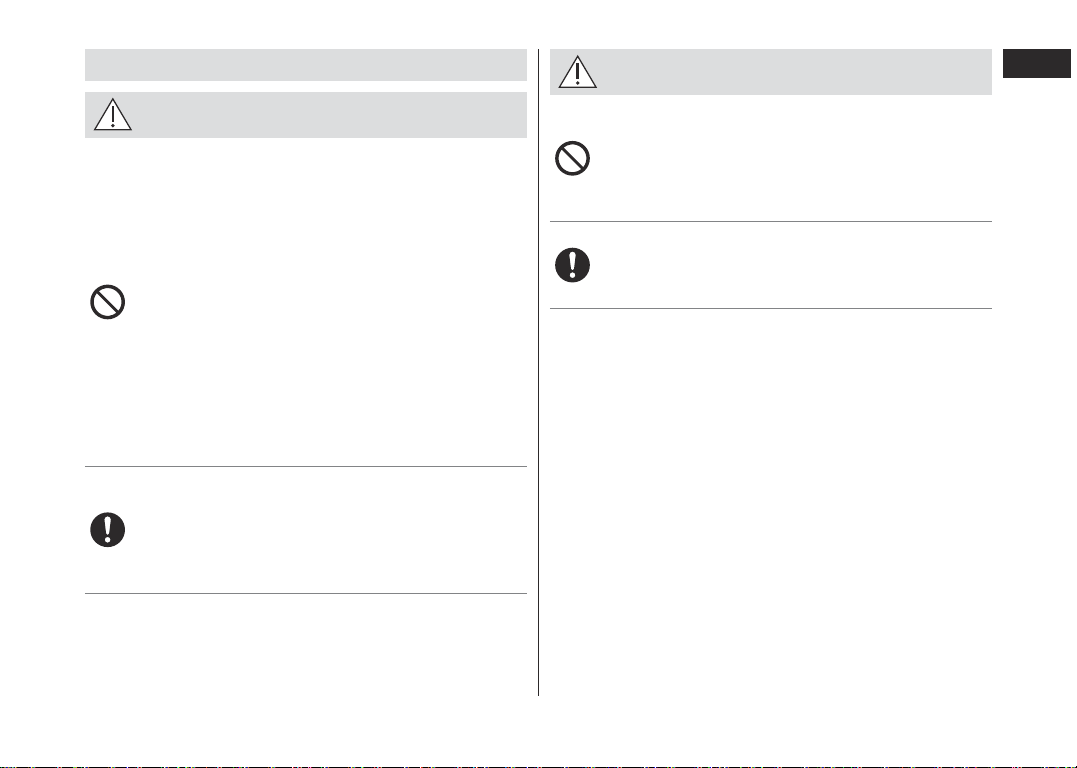Image resolution: width=1077 pixels, height=768 pixels.
Task: Click the empty gray title bar atop left column
Action: (x=306, y=65)
